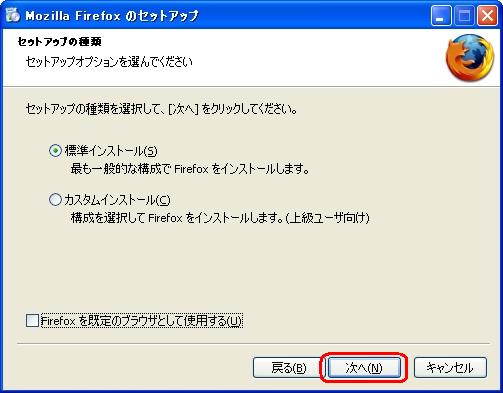503x393 pixels.
Task: Click the instruction セットアップの種類を選択して、[次へ] をクリックしてください。
Action: coord(162,109)
